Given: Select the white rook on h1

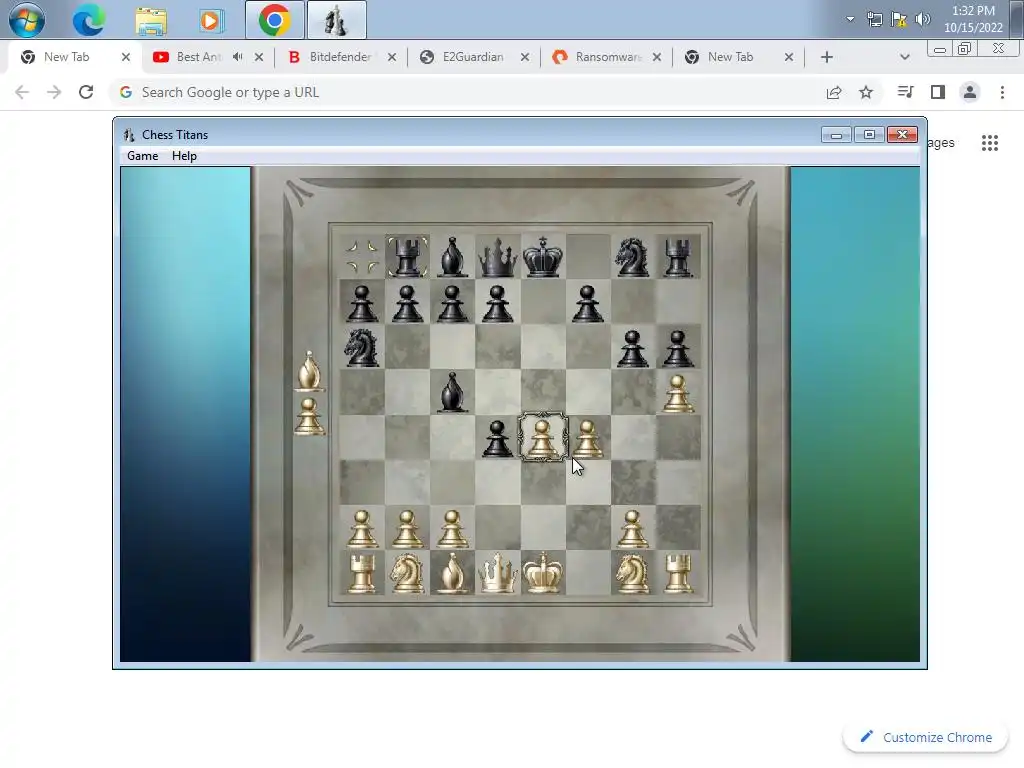Looking at the screenshot, I should tap(677, 572).
